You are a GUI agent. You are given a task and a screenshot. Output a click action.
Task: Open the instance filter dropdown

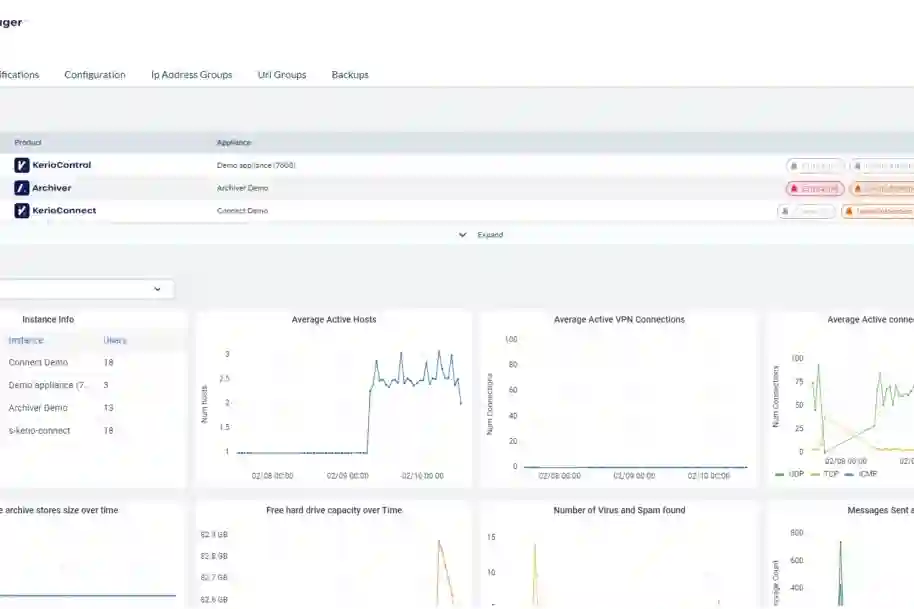(x=86, y=289)
